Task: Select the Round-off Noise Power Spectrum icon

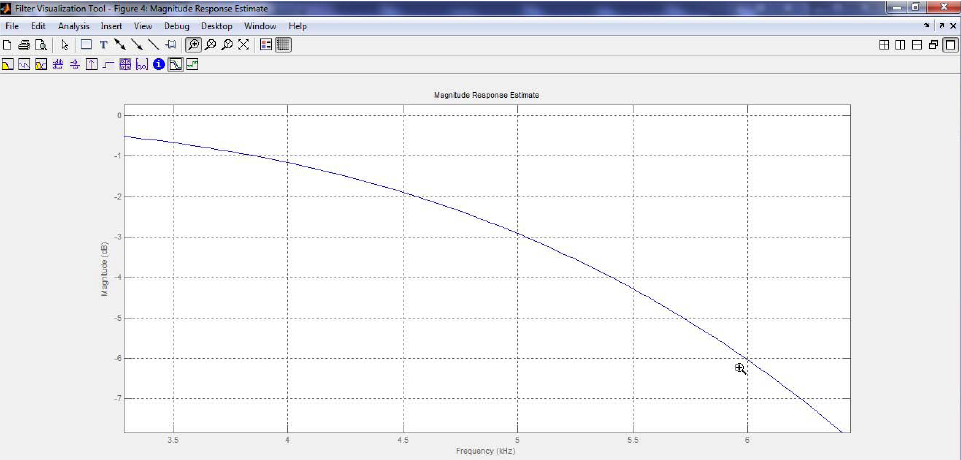Action: point(192,64)
